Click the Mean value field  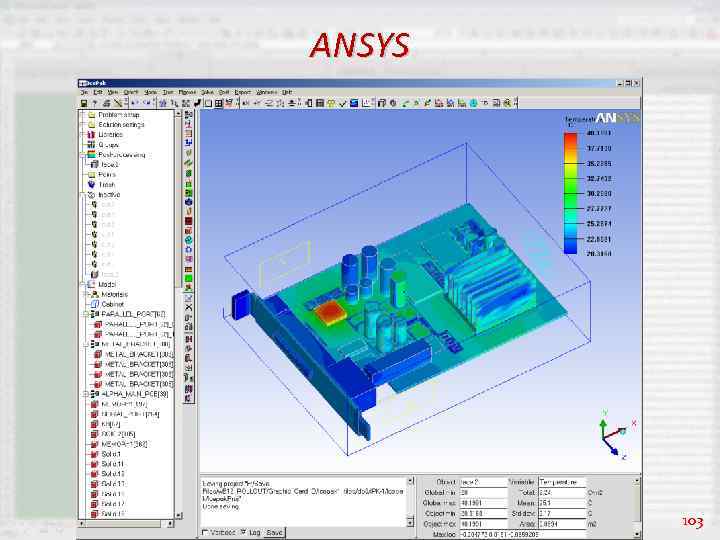562,503
